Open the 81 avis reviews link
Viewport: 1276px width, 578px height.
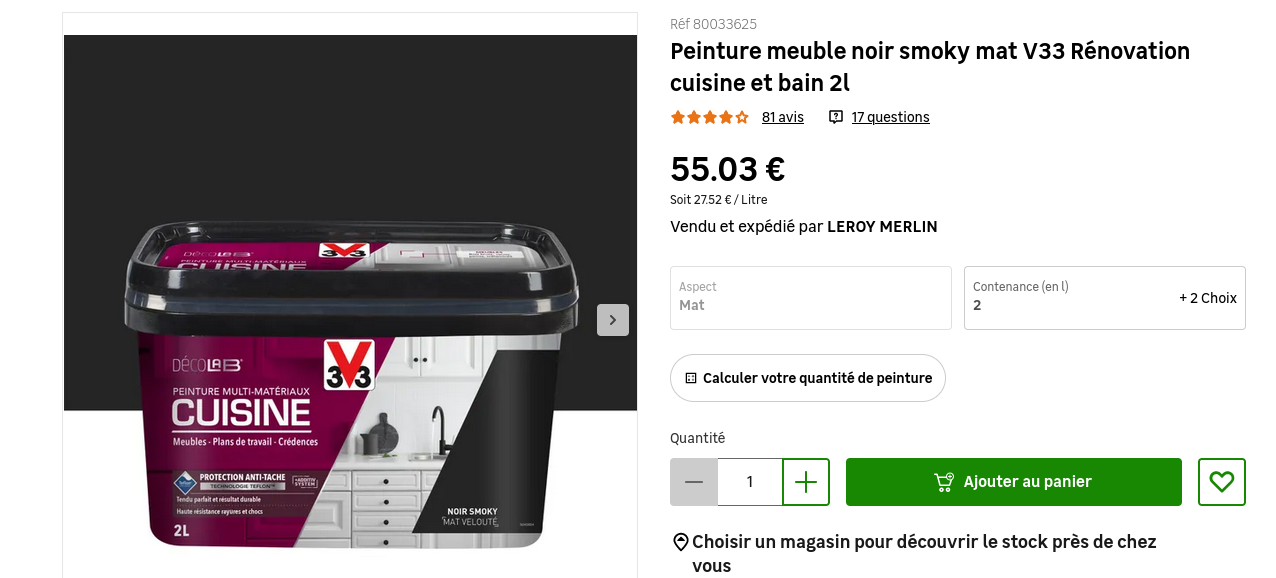pyautogui.click(x=782, y=117)
